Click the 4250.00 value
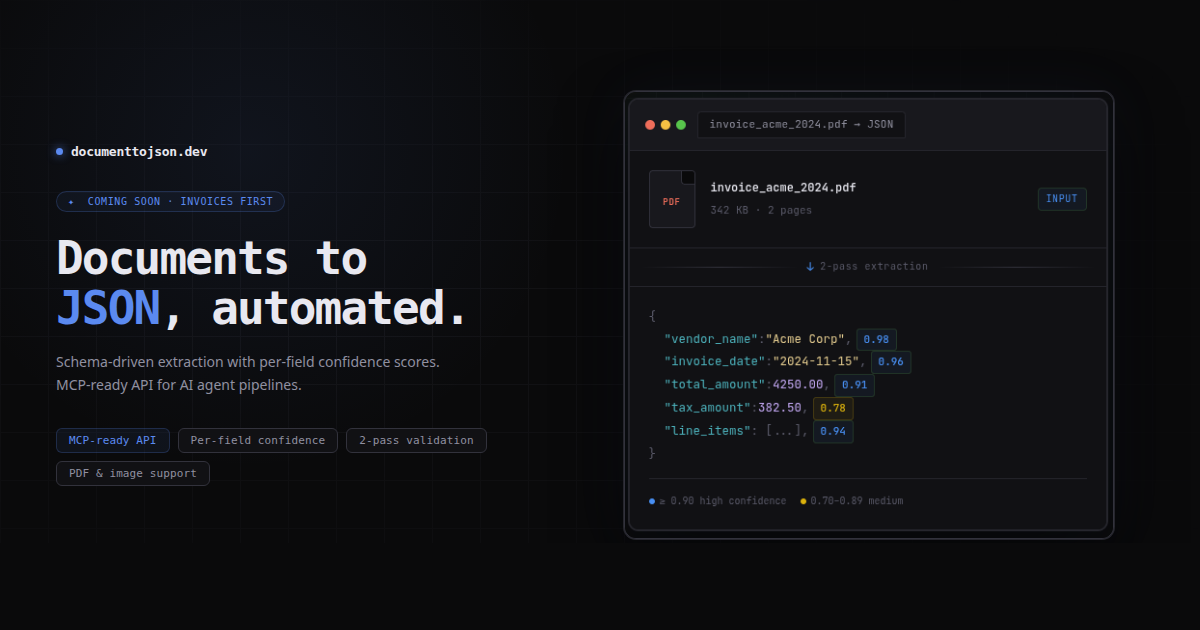This screenshot has height=630, width=1200. (798, 385)
